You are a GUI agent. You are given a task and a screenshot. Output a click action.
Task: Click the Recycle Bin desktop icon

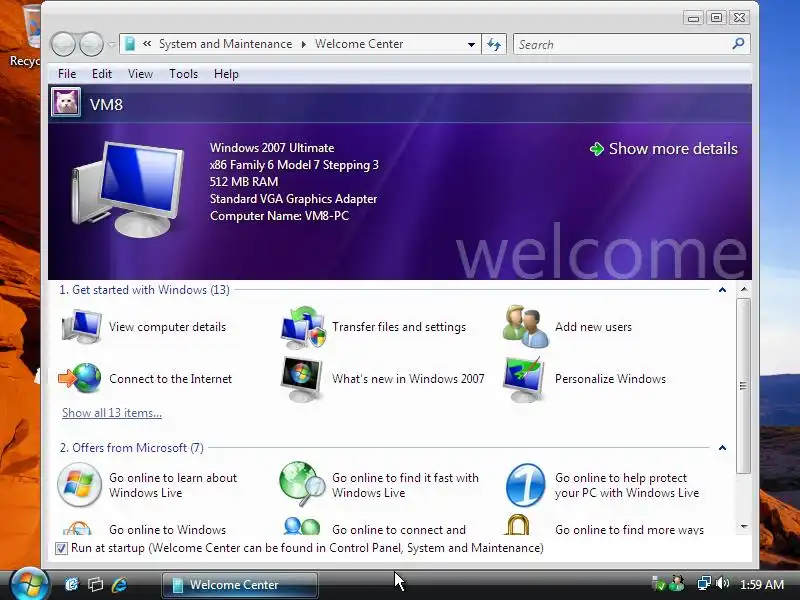[27, 36]
